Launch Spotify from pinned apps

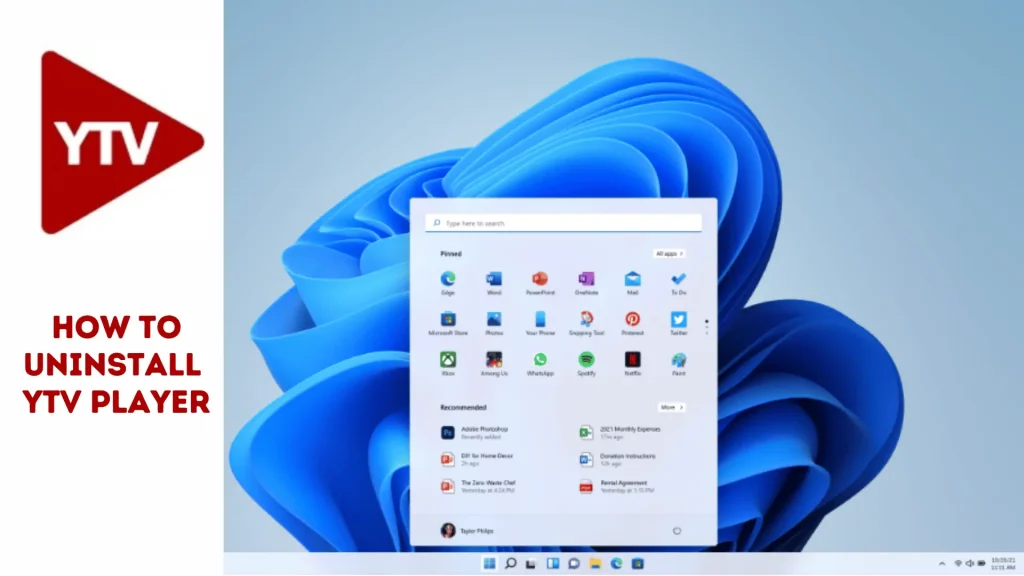[586, 359]
